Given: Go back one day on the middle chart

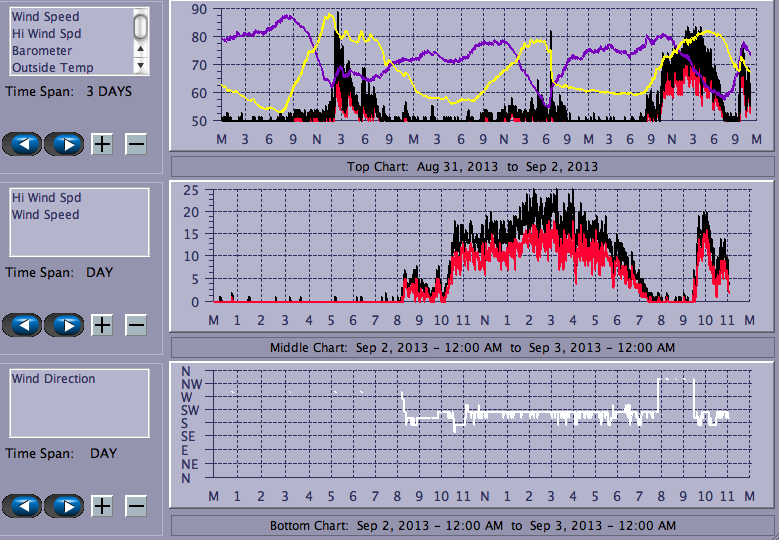Looking at the screenshot, I should (x=22, y=325).
